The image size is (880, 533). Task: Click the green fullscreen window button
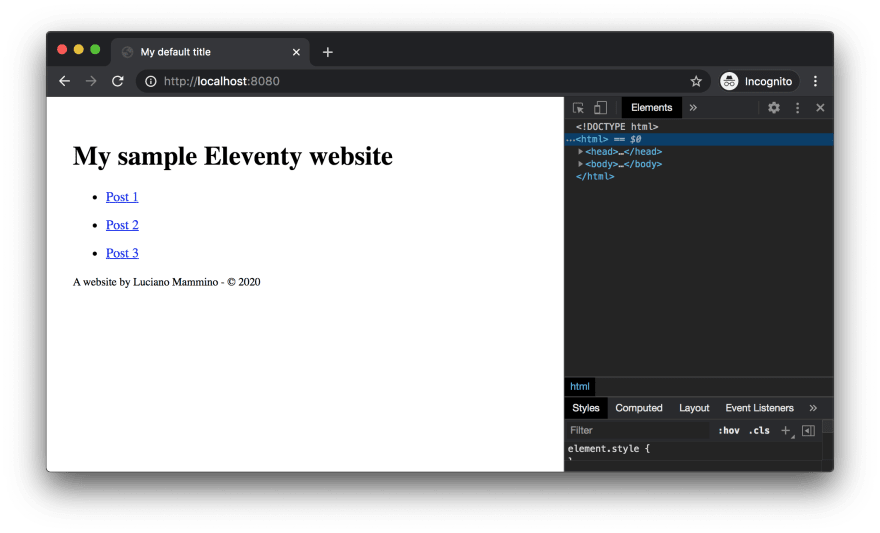(x=95, y=49)
